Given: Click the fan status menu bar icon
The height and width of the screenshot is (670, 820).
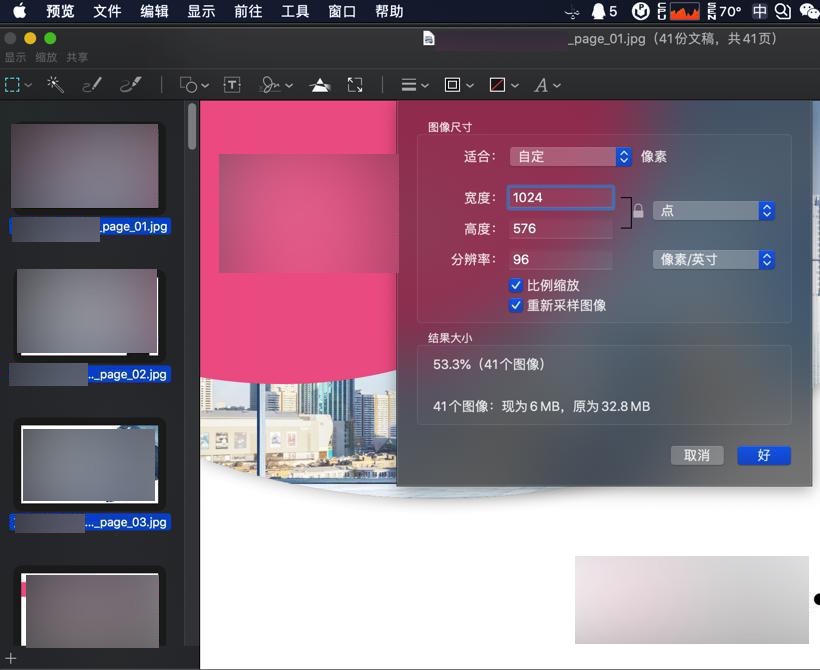Looking at the screenshot, I should 573,12.
